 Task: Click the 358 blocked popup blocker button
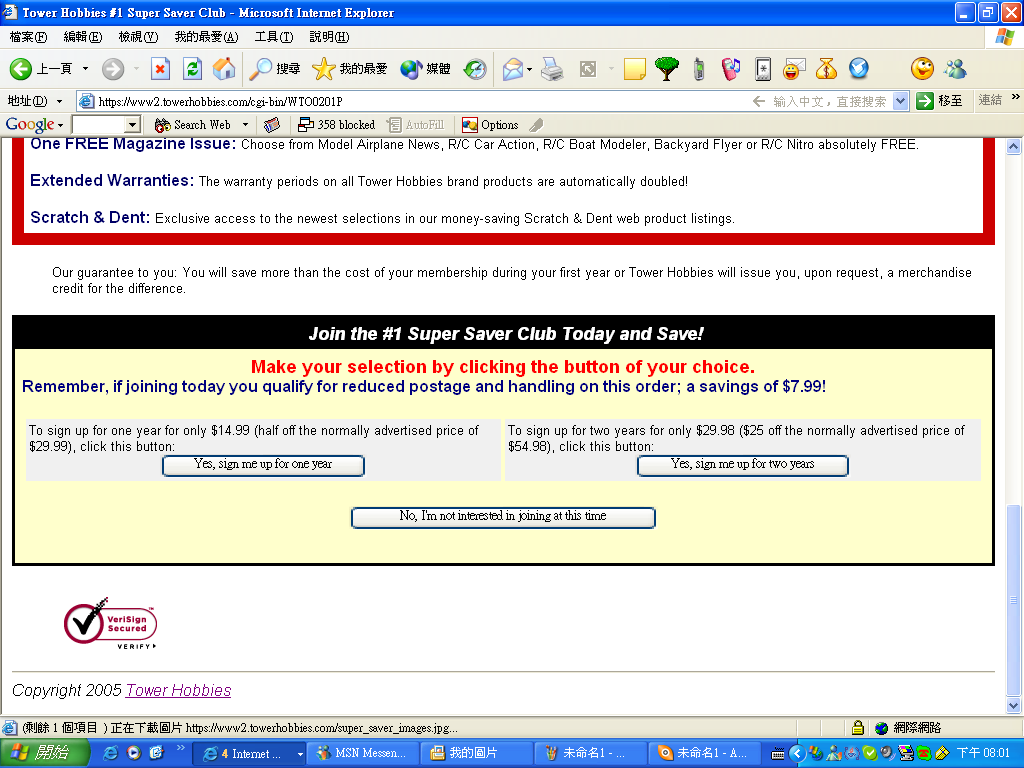point(336,125)
